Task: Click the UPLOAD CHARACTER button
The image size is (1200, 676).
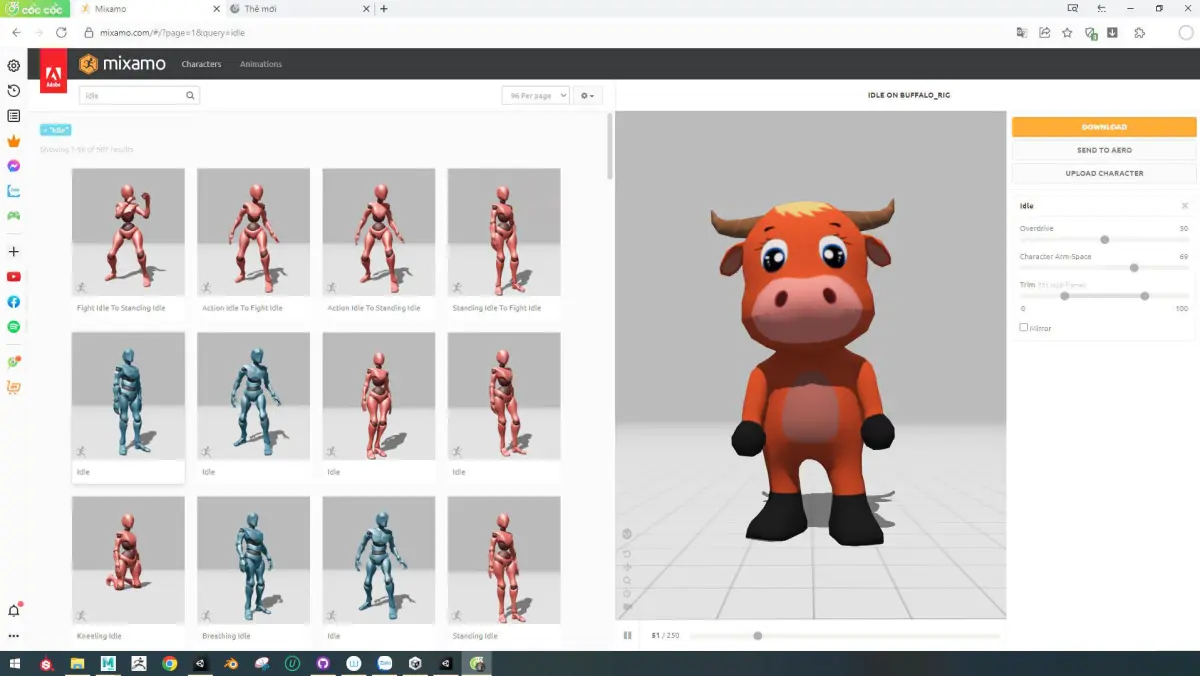Action: [1104, 173]
